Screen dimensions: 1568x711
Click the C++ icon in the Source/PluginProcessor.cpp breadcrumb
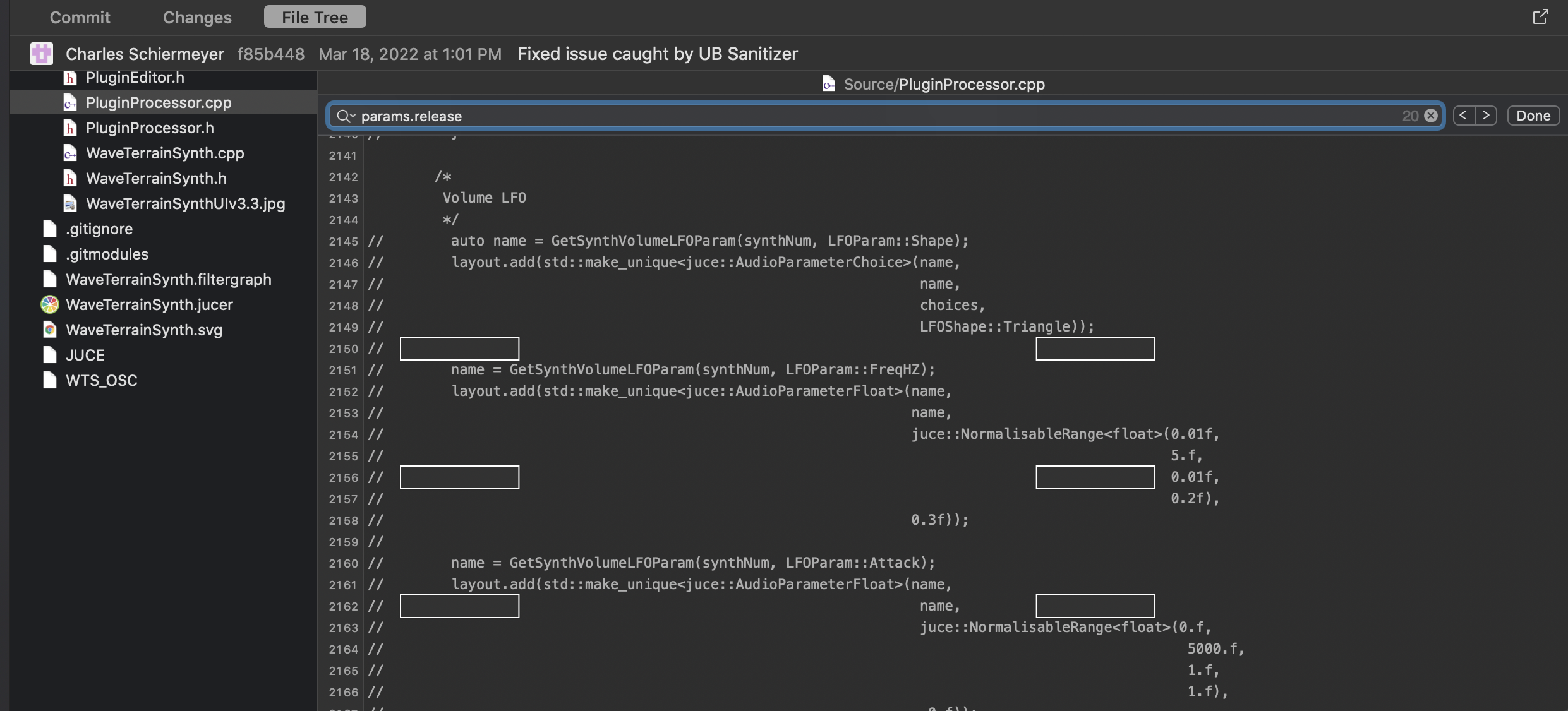(x=829, y=83)
